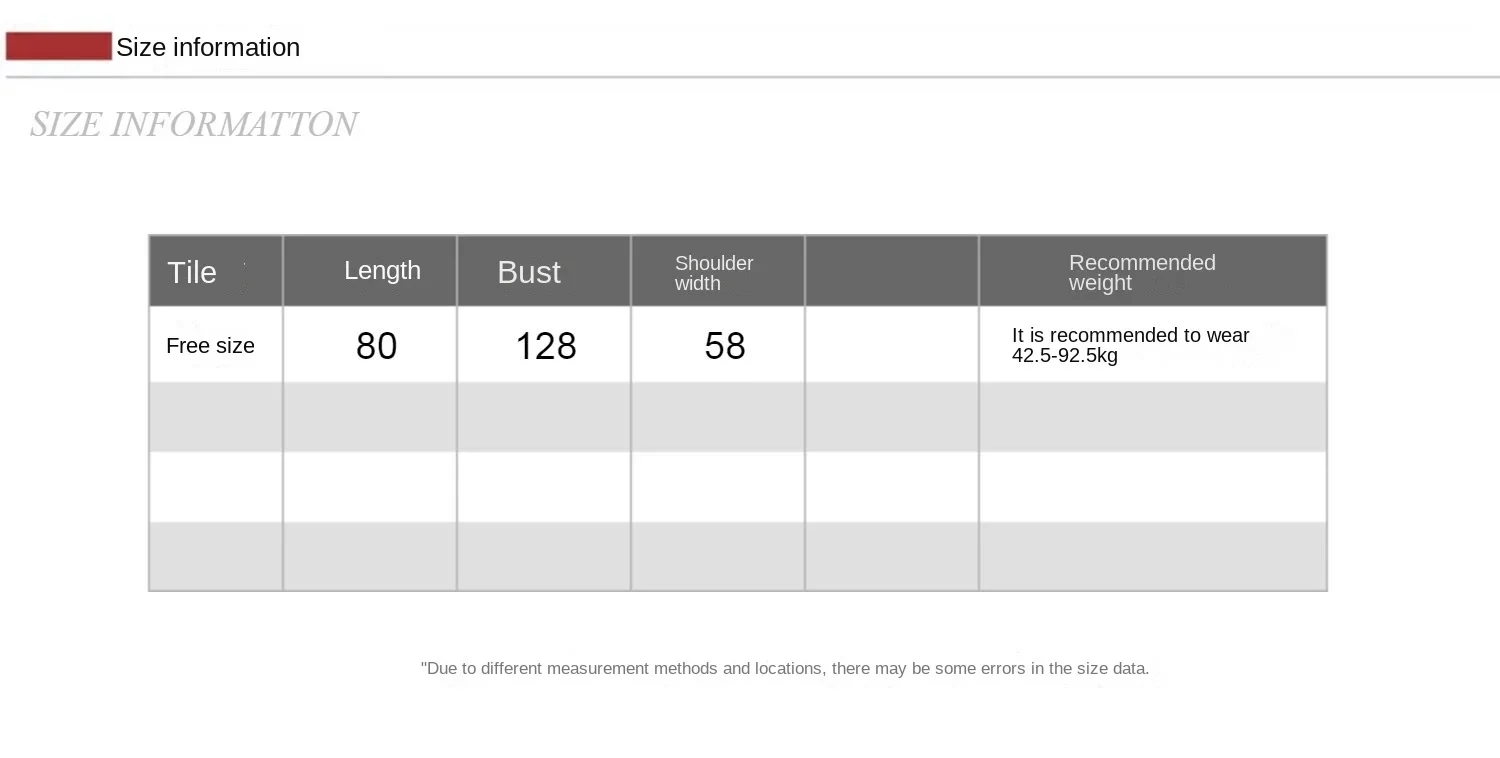Click the Bust column header
This screenshot has height=758, width=1500.
click(529, 272)
